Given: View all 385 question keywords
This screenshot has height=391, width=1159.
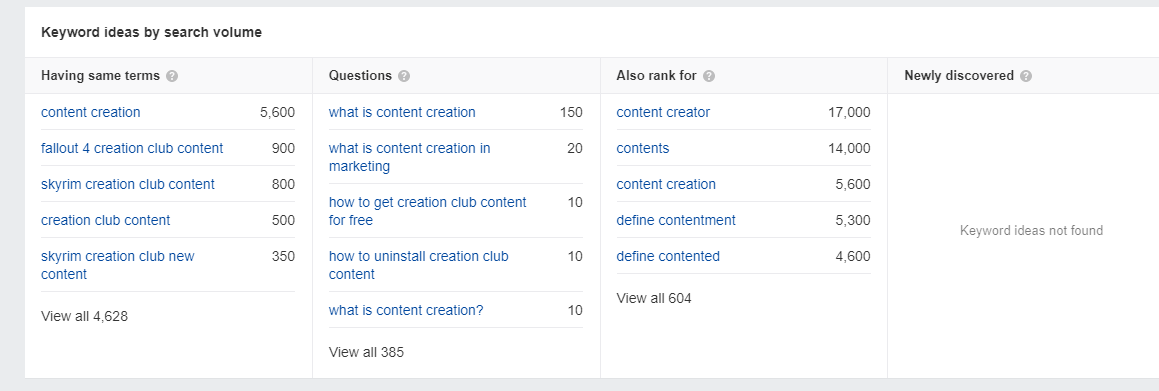Looking at the screenshot, I should click(x=367, y=353).
